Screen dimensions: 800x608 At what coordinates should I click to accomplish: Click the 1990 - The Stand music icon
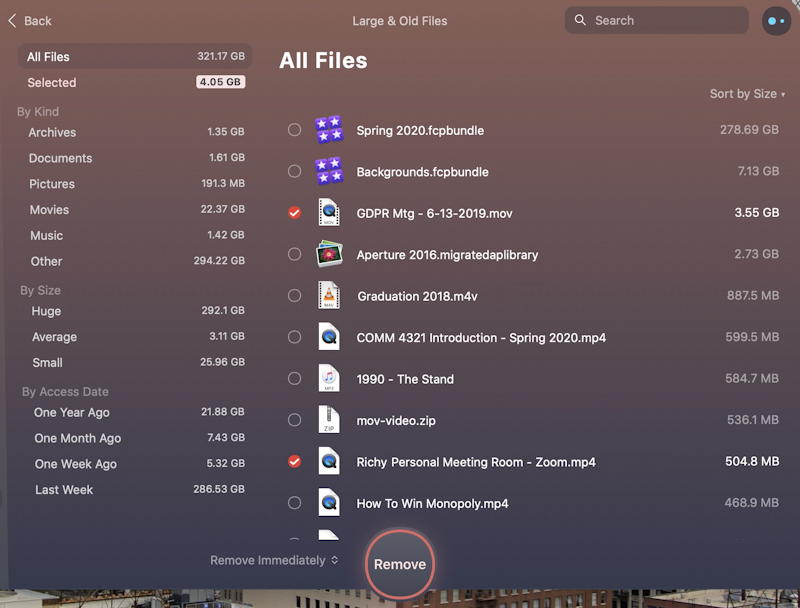(x=329, y=378)
